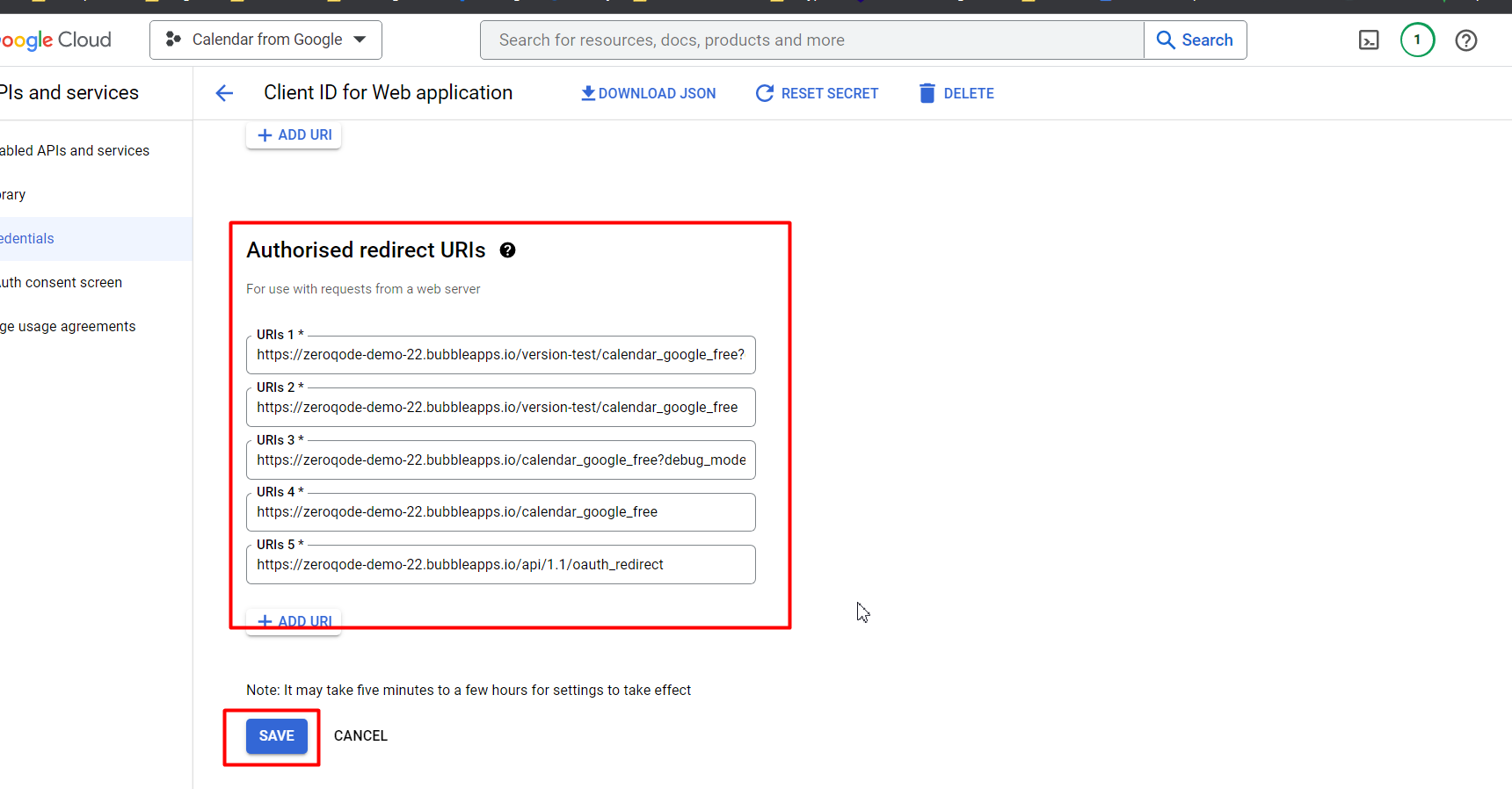
Task: Click the CANCEL button
Action: click(360, 736)
